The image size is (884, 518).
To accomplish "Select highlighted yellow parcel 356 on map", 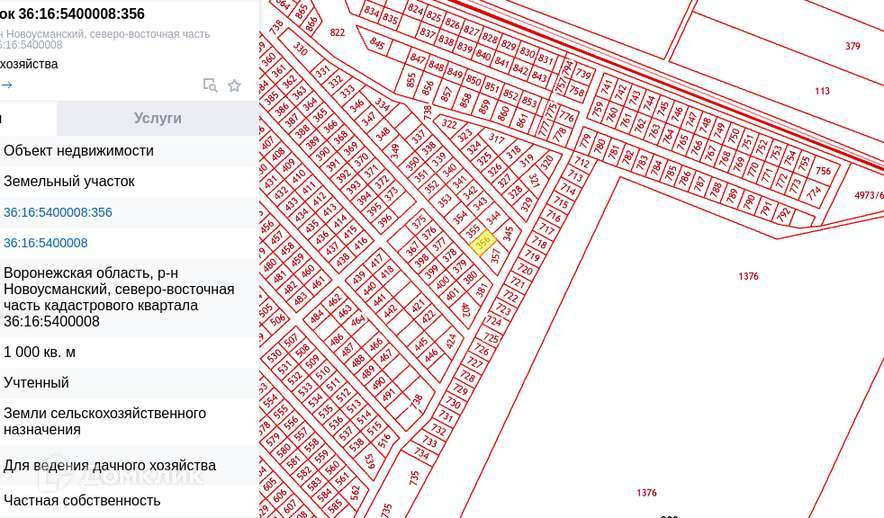I will (483, 243).
